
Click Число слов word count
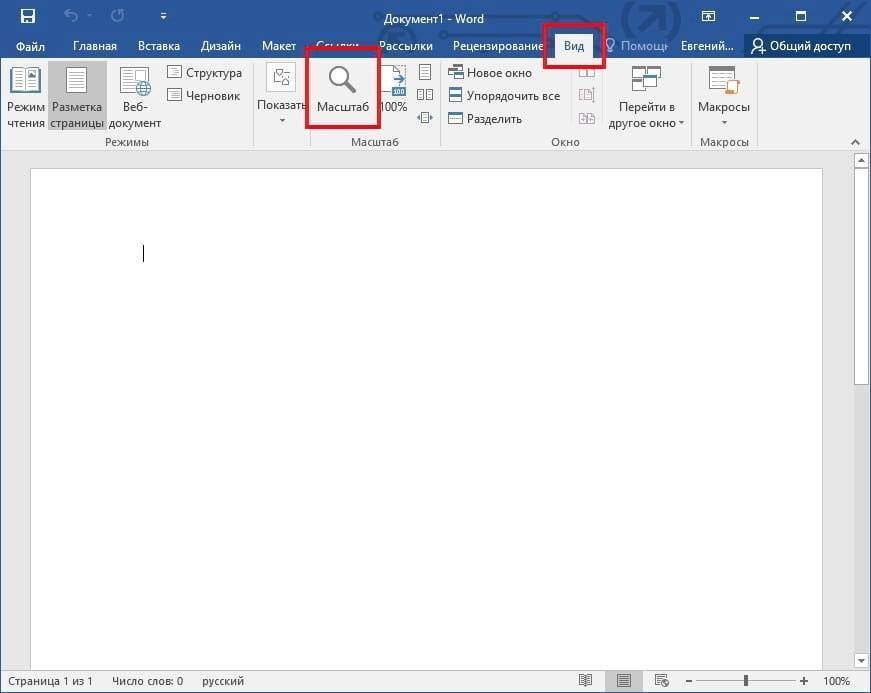[x=147, y=681]
